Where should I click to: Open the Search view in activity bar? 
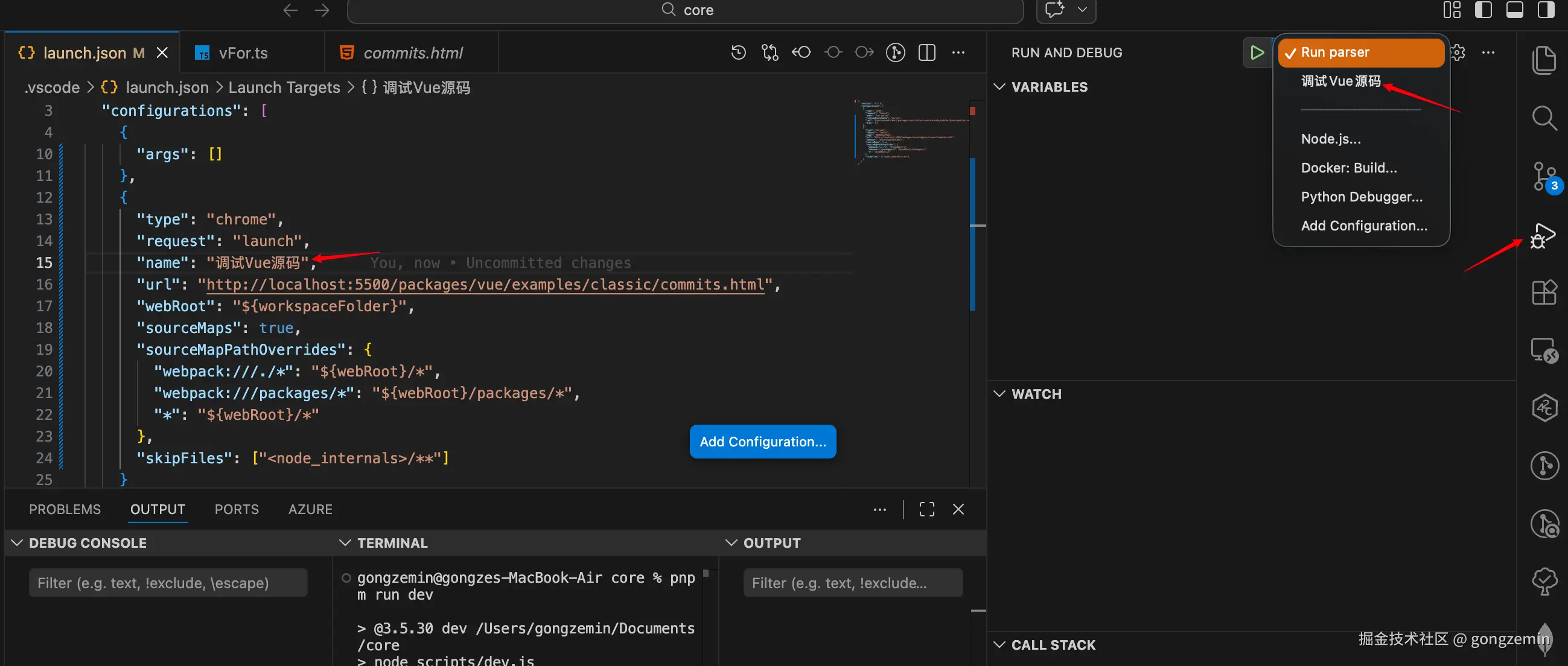[x=1543, y=118]
